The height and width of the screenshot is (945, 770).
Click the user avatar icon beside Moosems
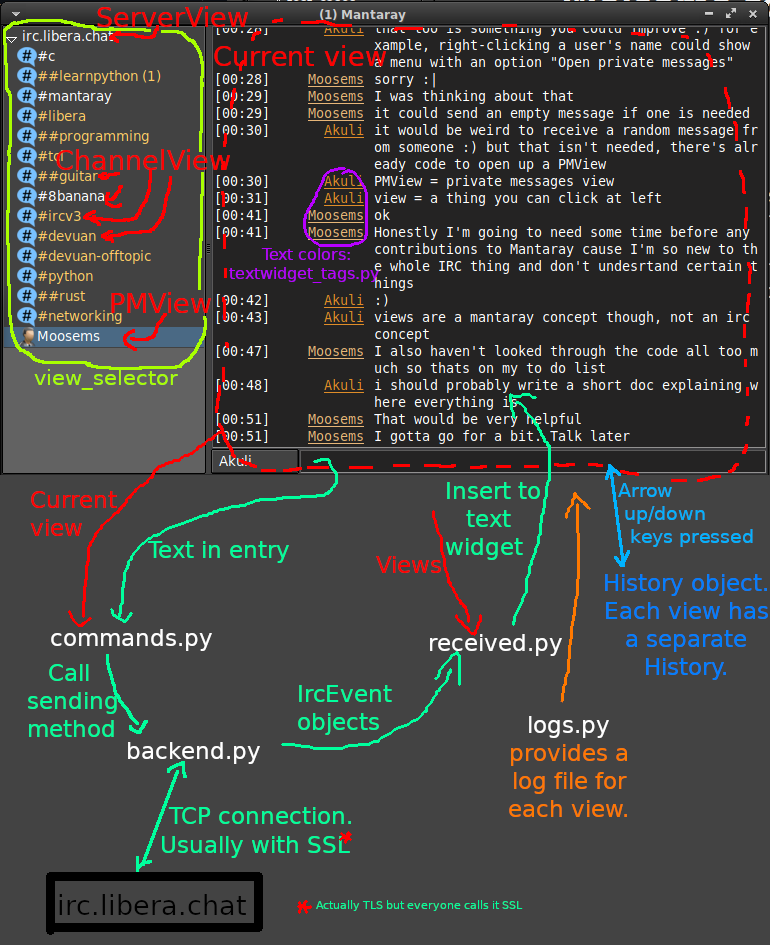(x=28, y=336)
